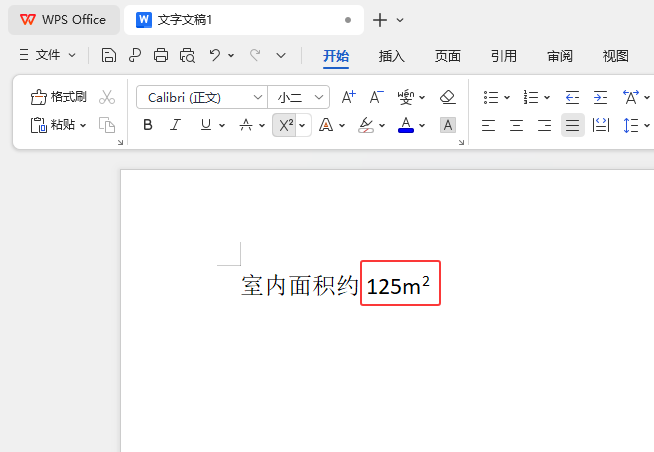This screenshot has height=452, width=654.
Task: Switch to the 视图 ribbon tab
Action: click(x=616, y=55)
